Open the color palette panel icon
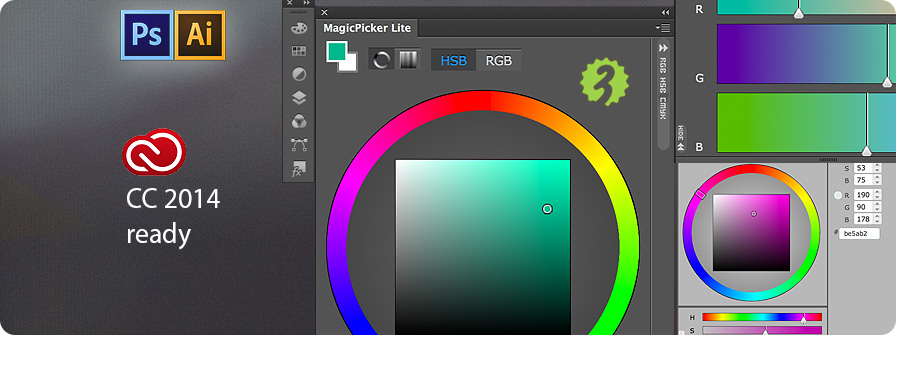Screen dimensions: 900x380 [x=298, y=28]
